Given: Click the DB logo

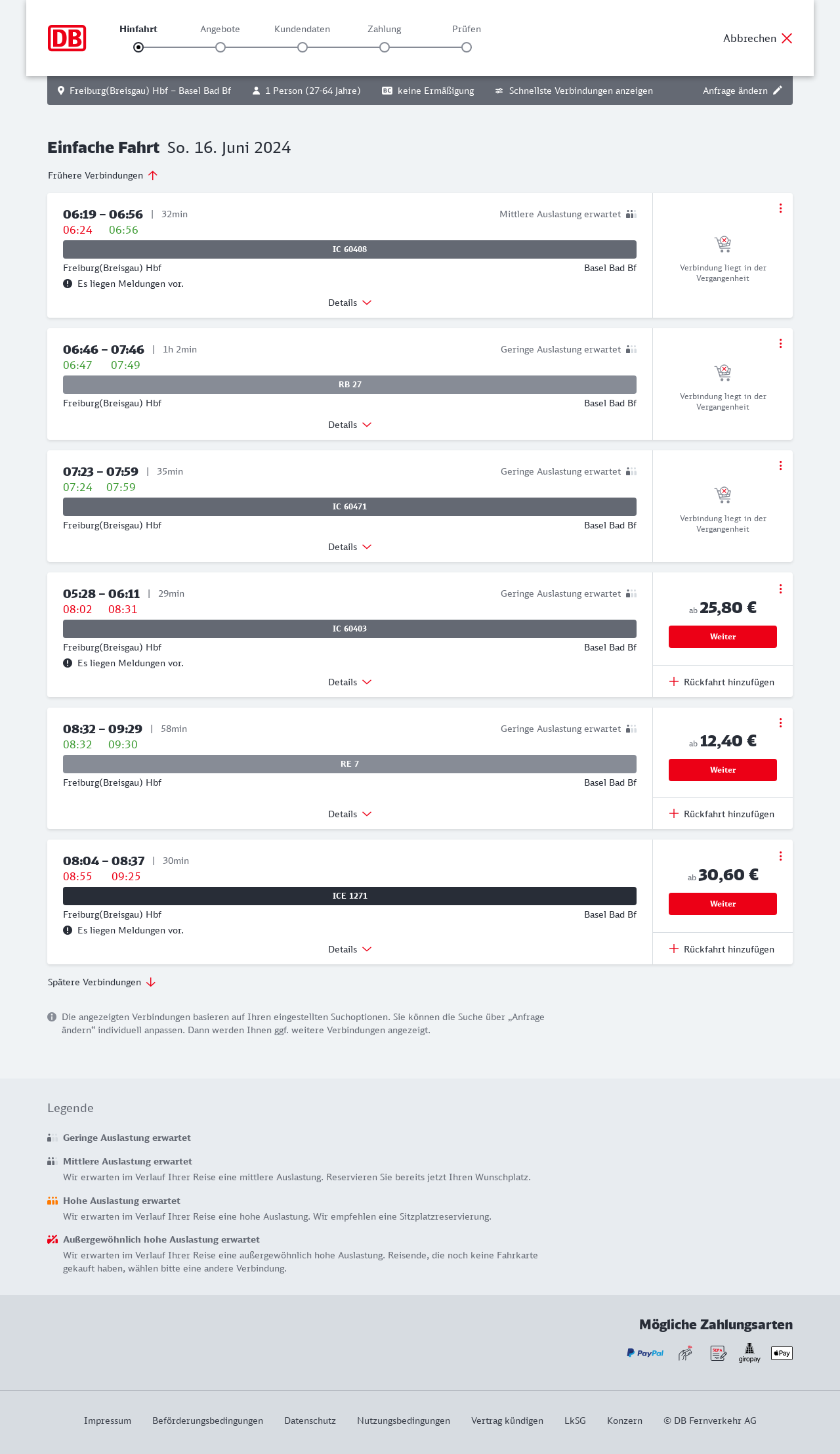Looking at the screenshot, I should (67, 38).
